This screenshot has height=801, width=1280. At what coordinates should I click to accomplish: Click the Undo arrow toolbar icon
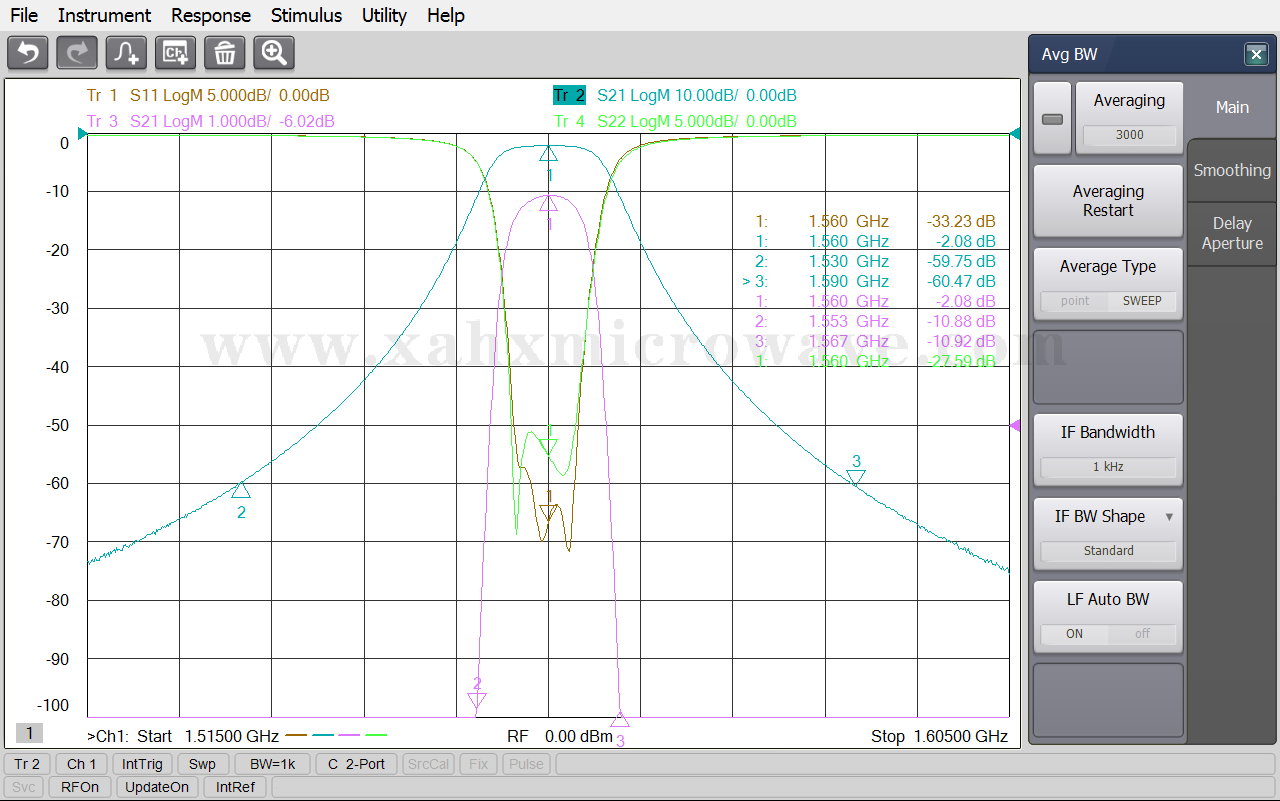pyautogui.click(x=28, y=53)
